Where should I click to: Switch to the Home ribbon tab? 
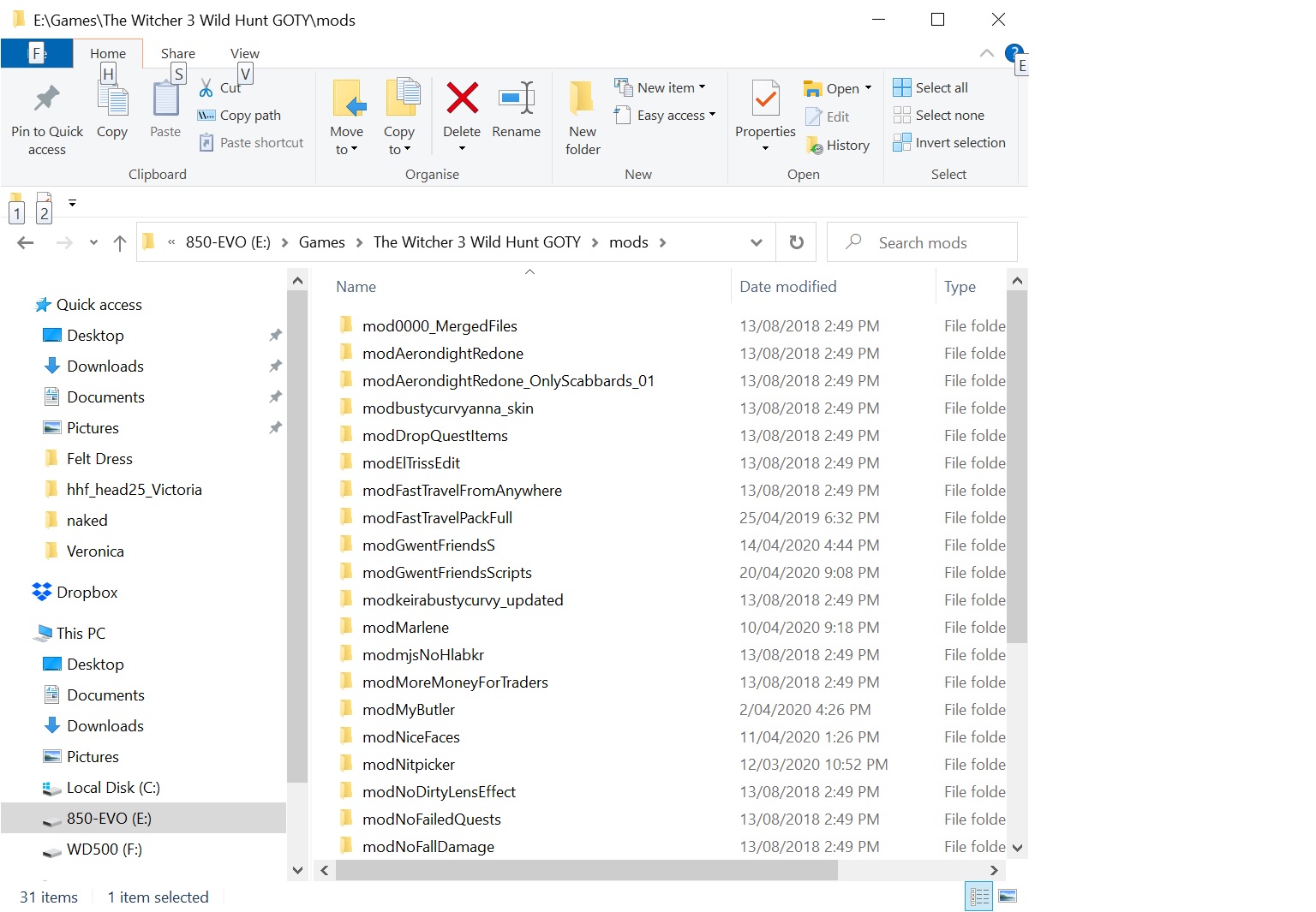tap(108, 53)
